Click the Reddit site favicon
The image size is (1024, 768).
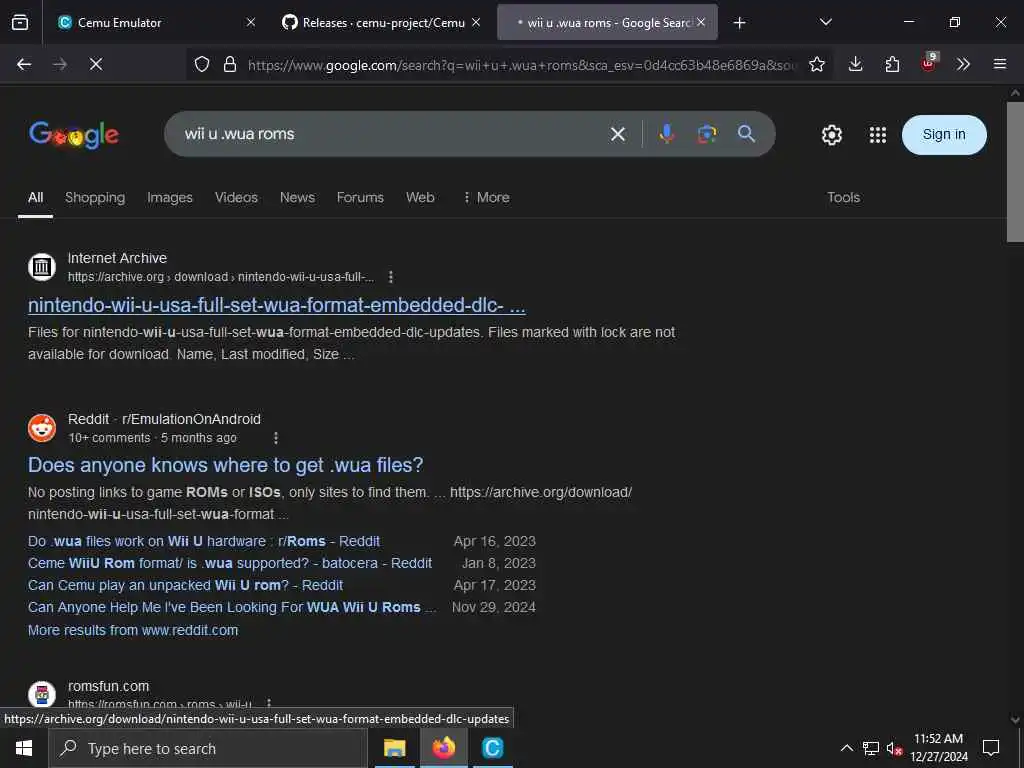tap(42, 428)
